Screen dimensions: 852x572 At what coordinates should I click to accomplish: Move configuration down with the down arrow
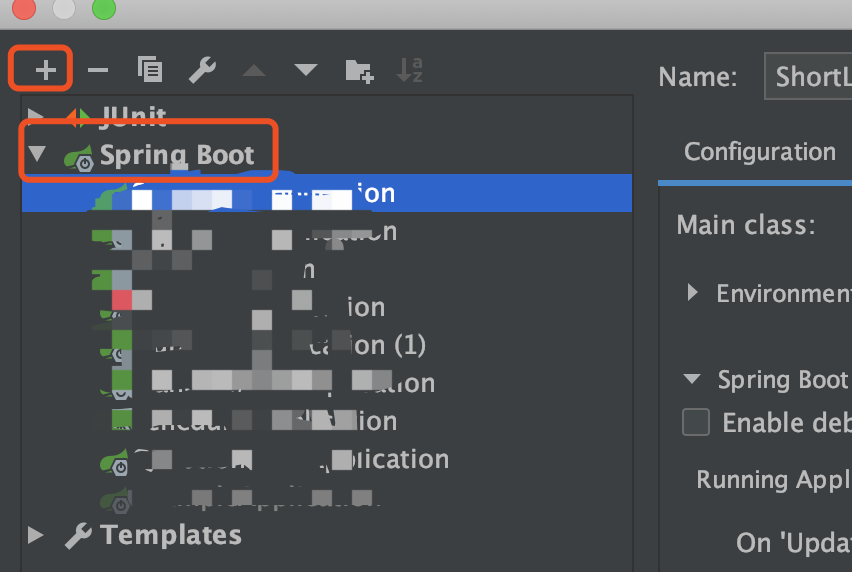pyautogui.click(x=305, y=70)
